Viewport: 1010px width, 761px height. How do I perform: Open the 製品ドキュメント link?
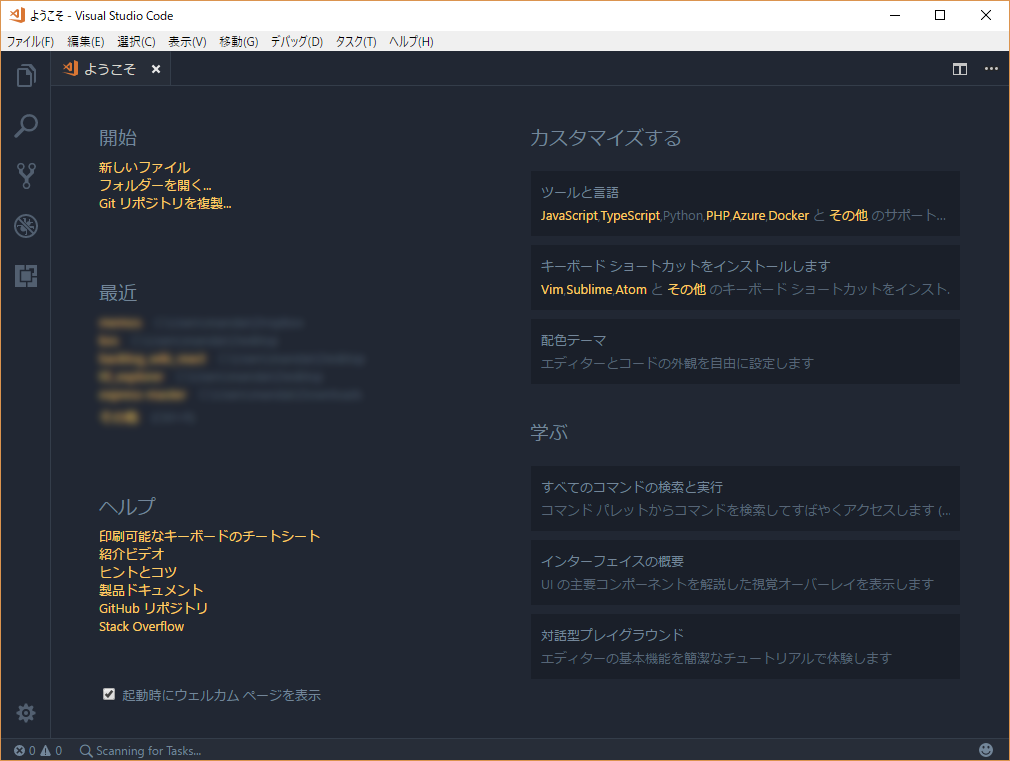151,590
